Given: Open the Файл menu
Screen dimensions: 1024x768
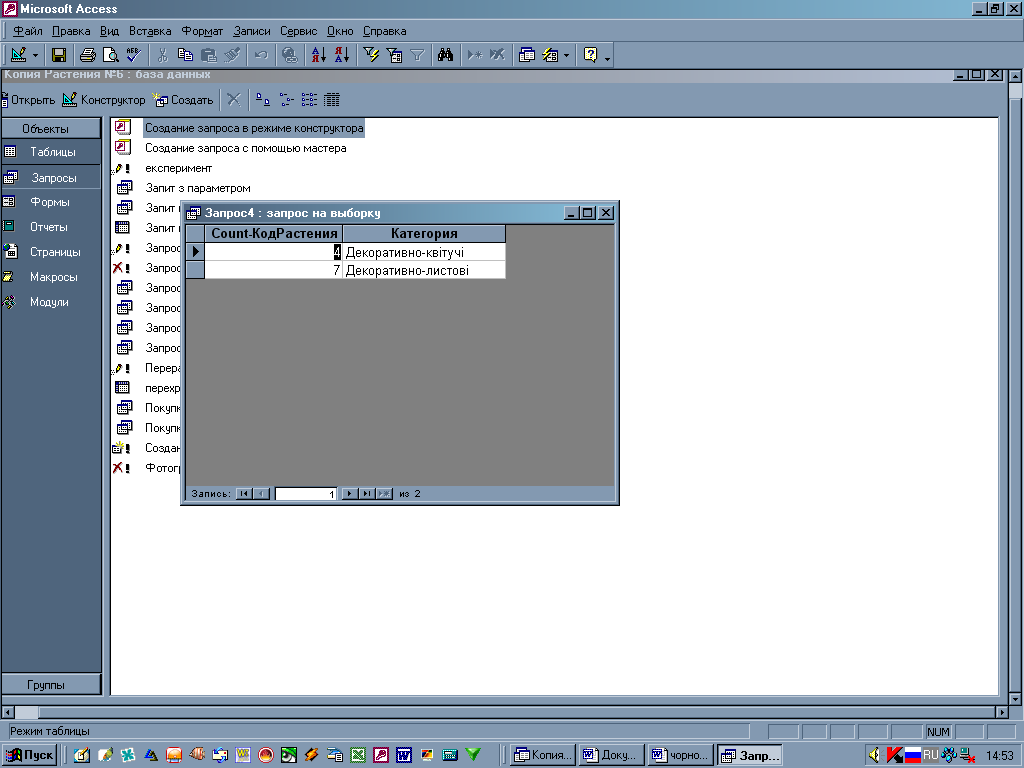Looking at the screenshot, I should [x=27, y=31].
